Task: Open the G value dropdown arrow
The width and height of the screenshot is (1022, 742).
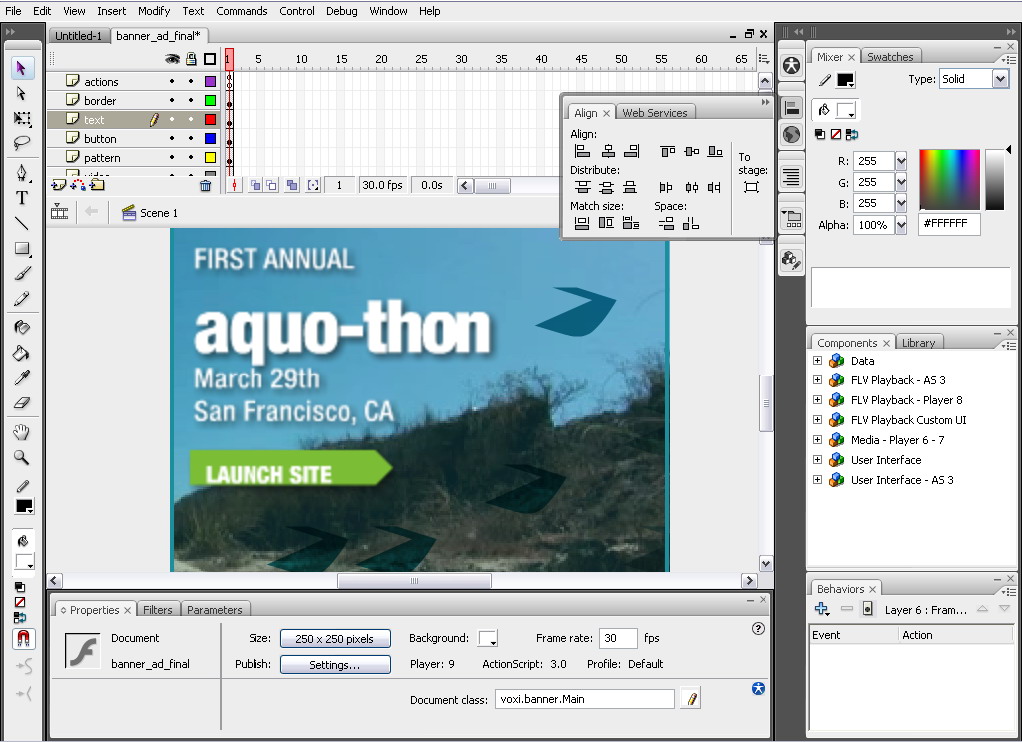Action: point(901,182)
